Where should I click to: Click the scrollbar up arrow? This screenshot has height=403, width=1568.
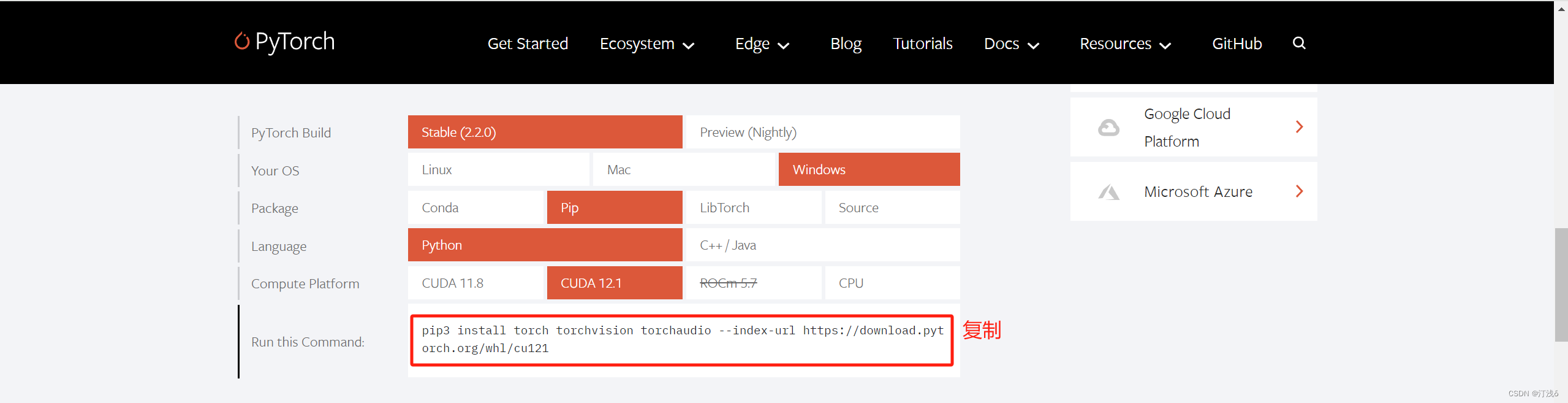pos(1561,9)
